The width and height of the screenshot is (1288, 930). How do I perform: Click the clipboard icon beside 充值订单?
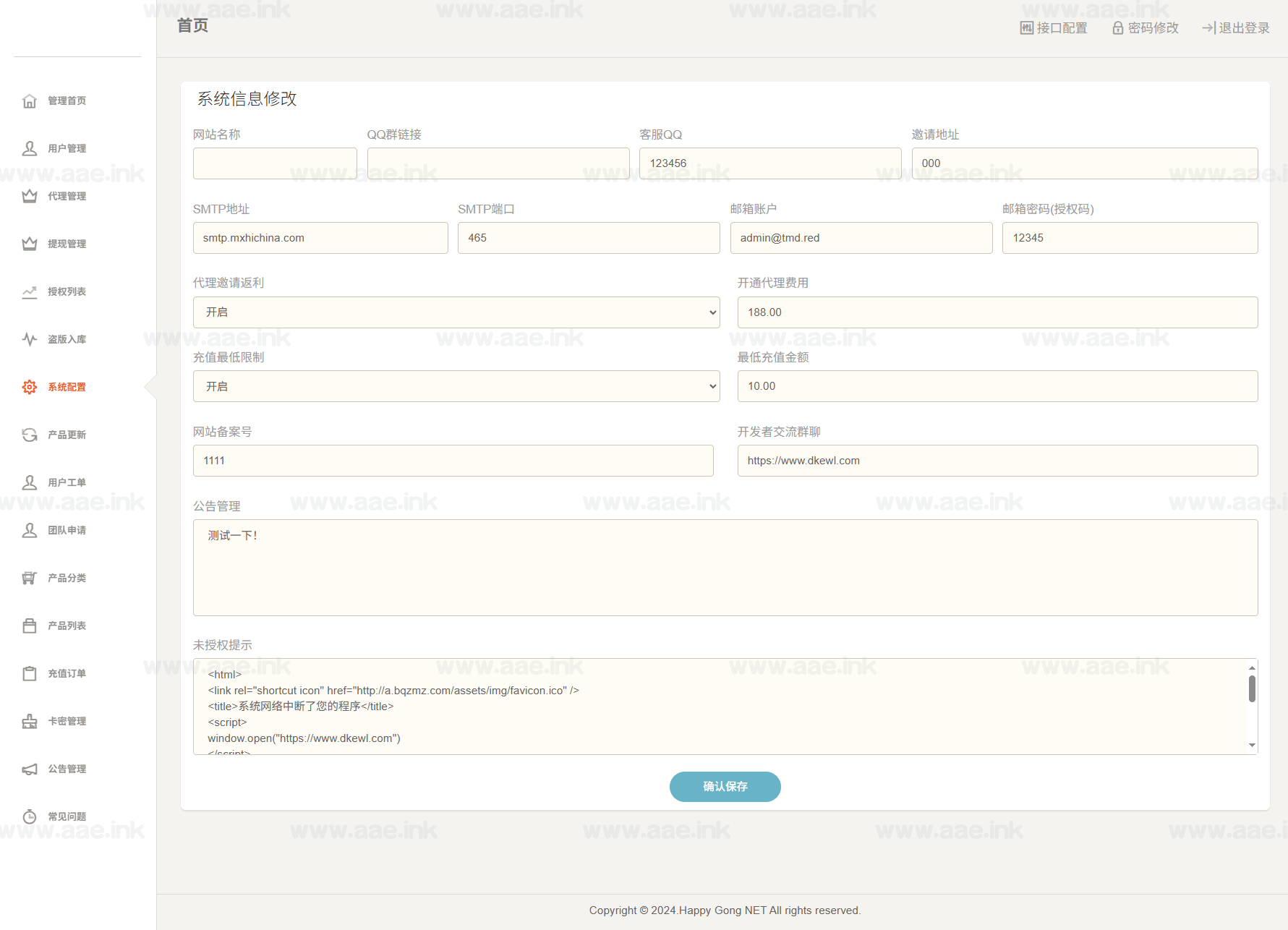[30, 673]
